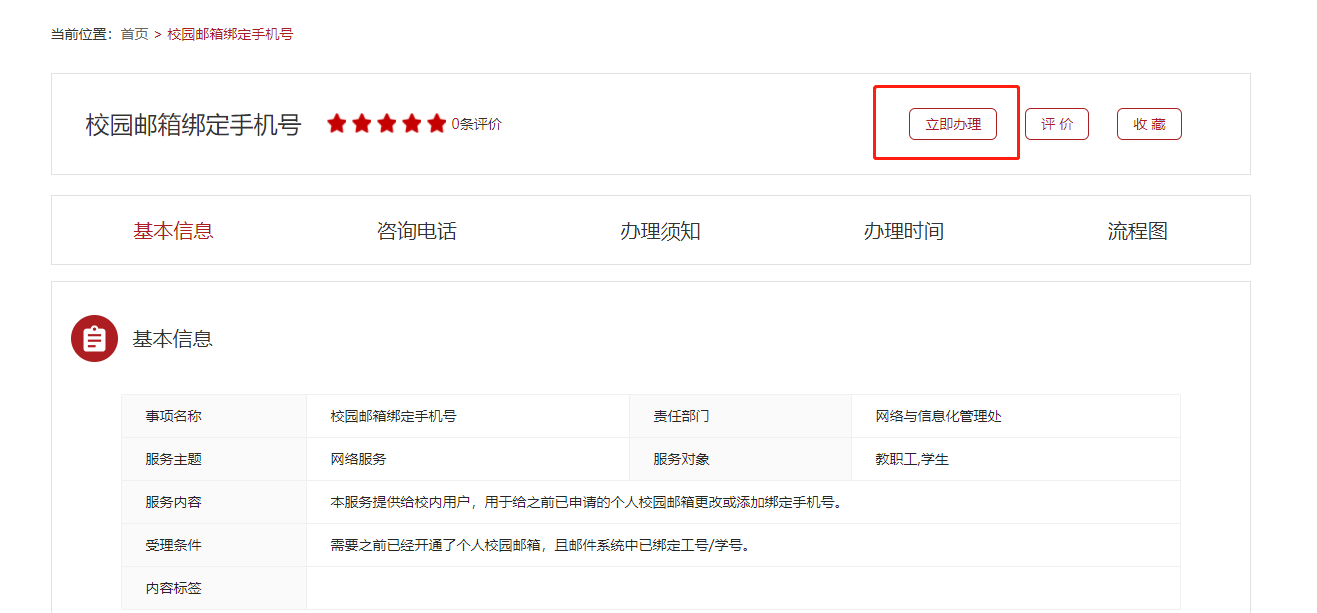The height and width of the screenshot is (613, 1317).
Task: Select the 办理须知 tab
Action: point(660,231)
